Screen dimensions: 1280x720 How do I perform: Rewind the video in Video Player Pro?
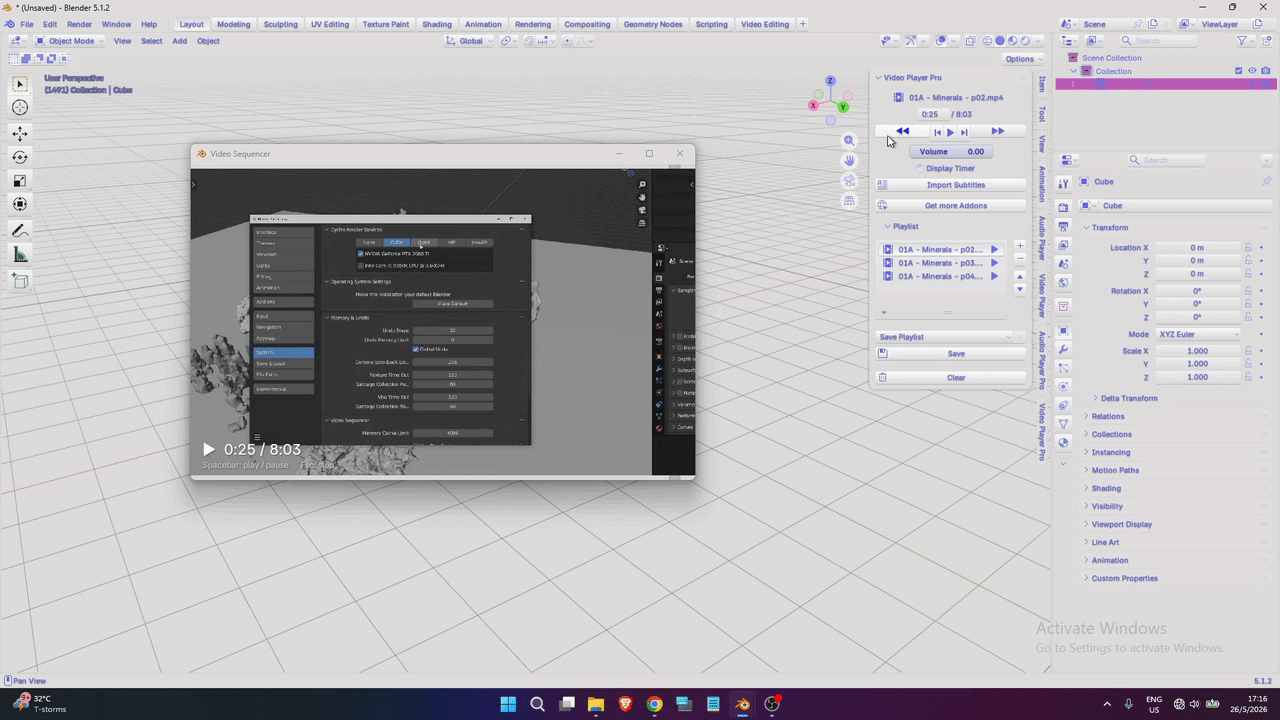902,131
